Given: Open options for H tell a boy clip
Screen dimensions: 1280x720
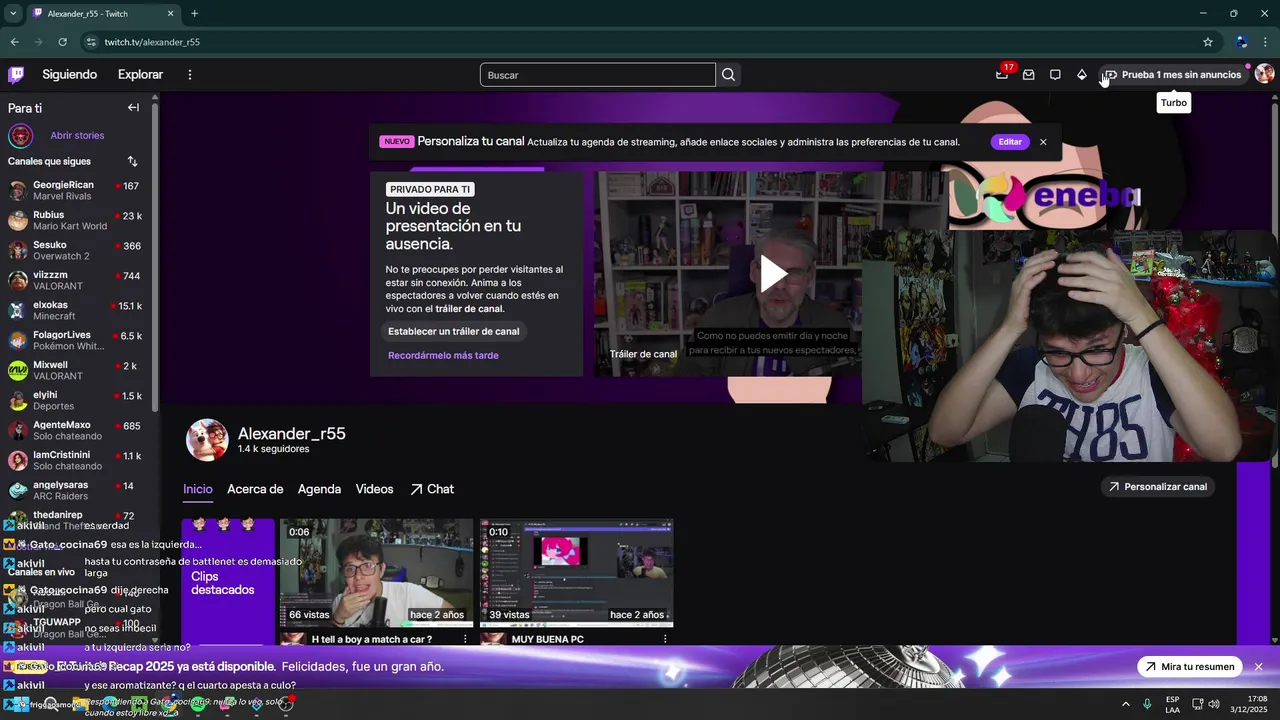Looking at the screenshot, I should tap(465, 639).
